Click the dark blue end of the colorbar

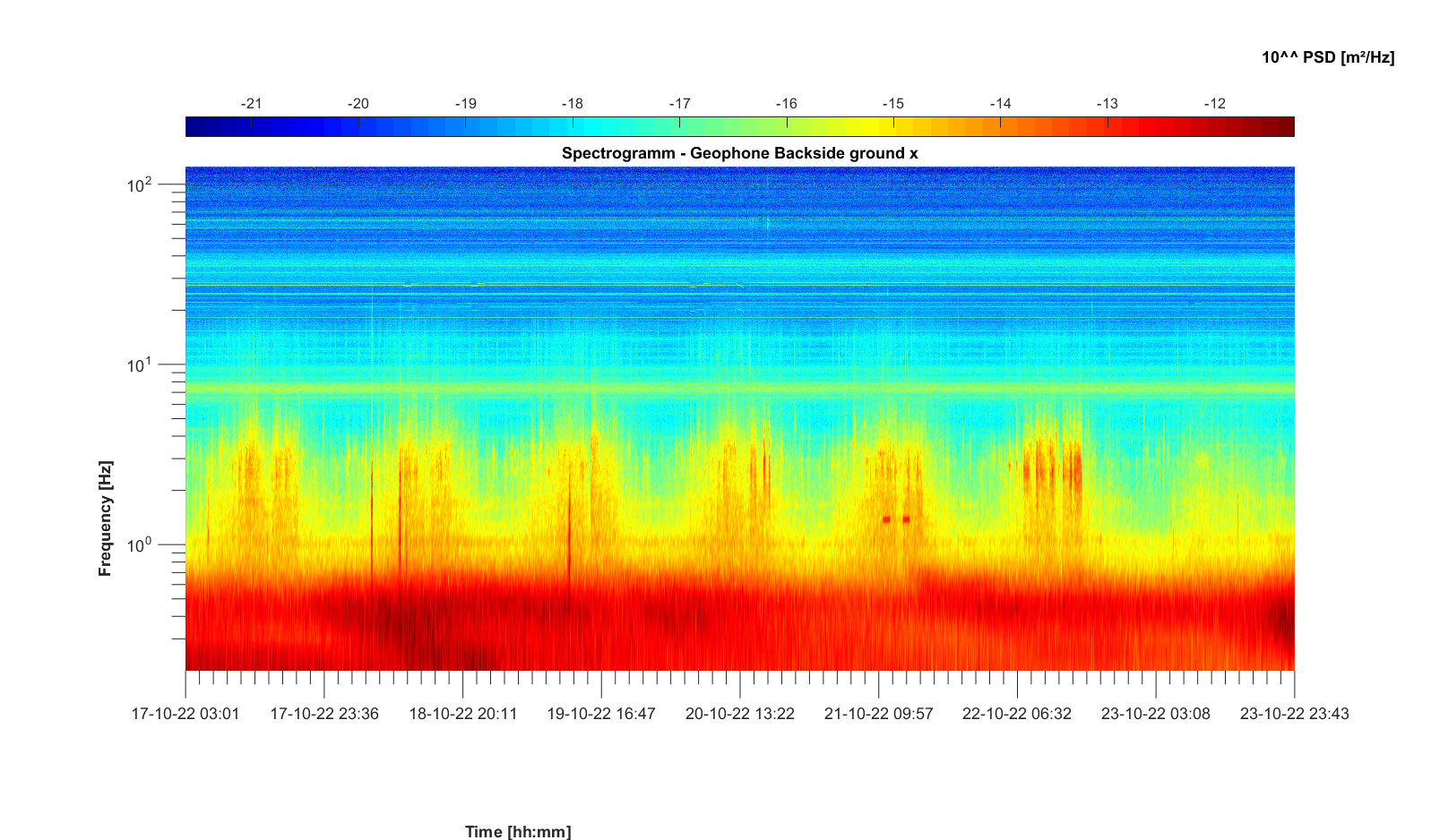[x=194, y=126]
